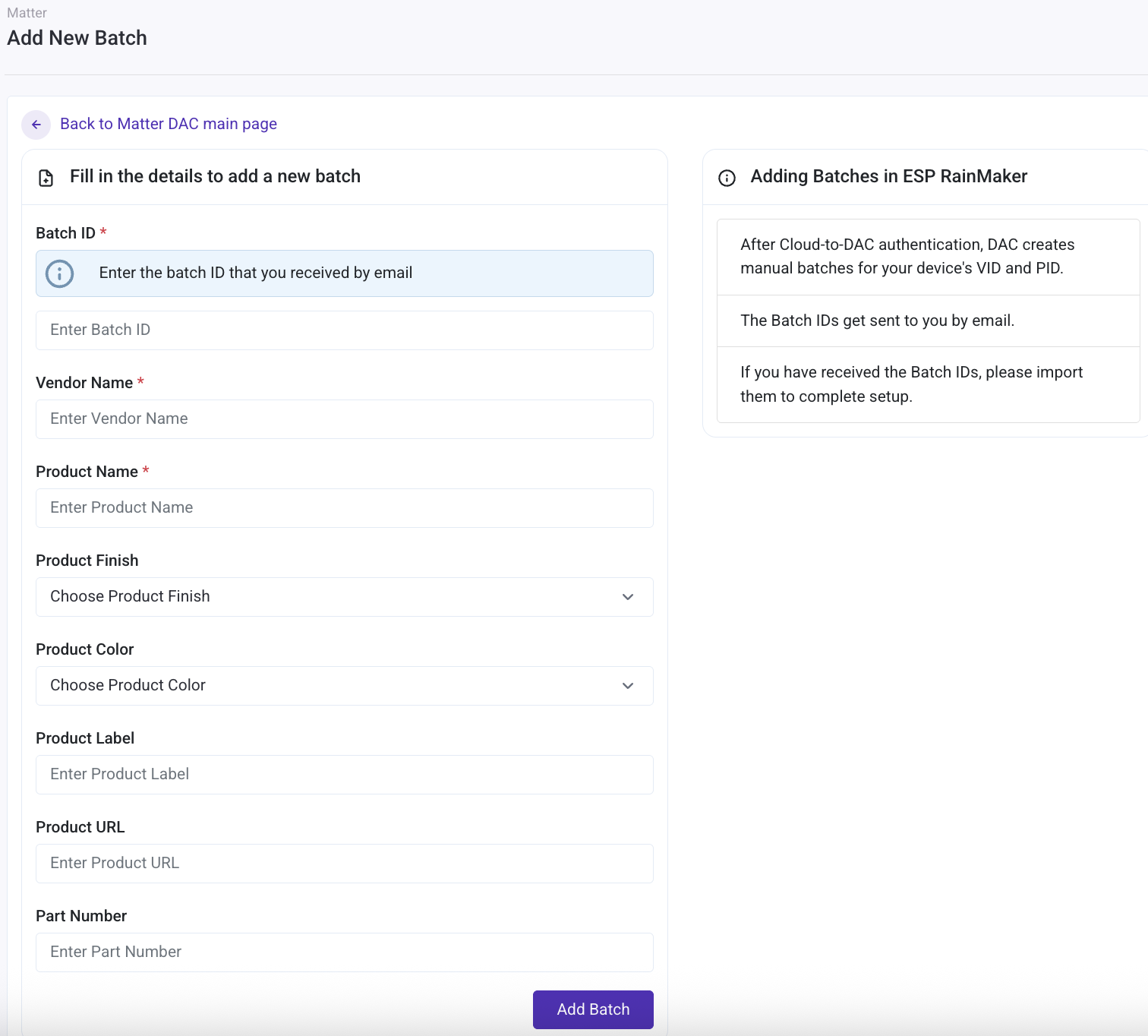Click the chevron on Choose Product Color

pyautogui.click(x=628, y=686)
